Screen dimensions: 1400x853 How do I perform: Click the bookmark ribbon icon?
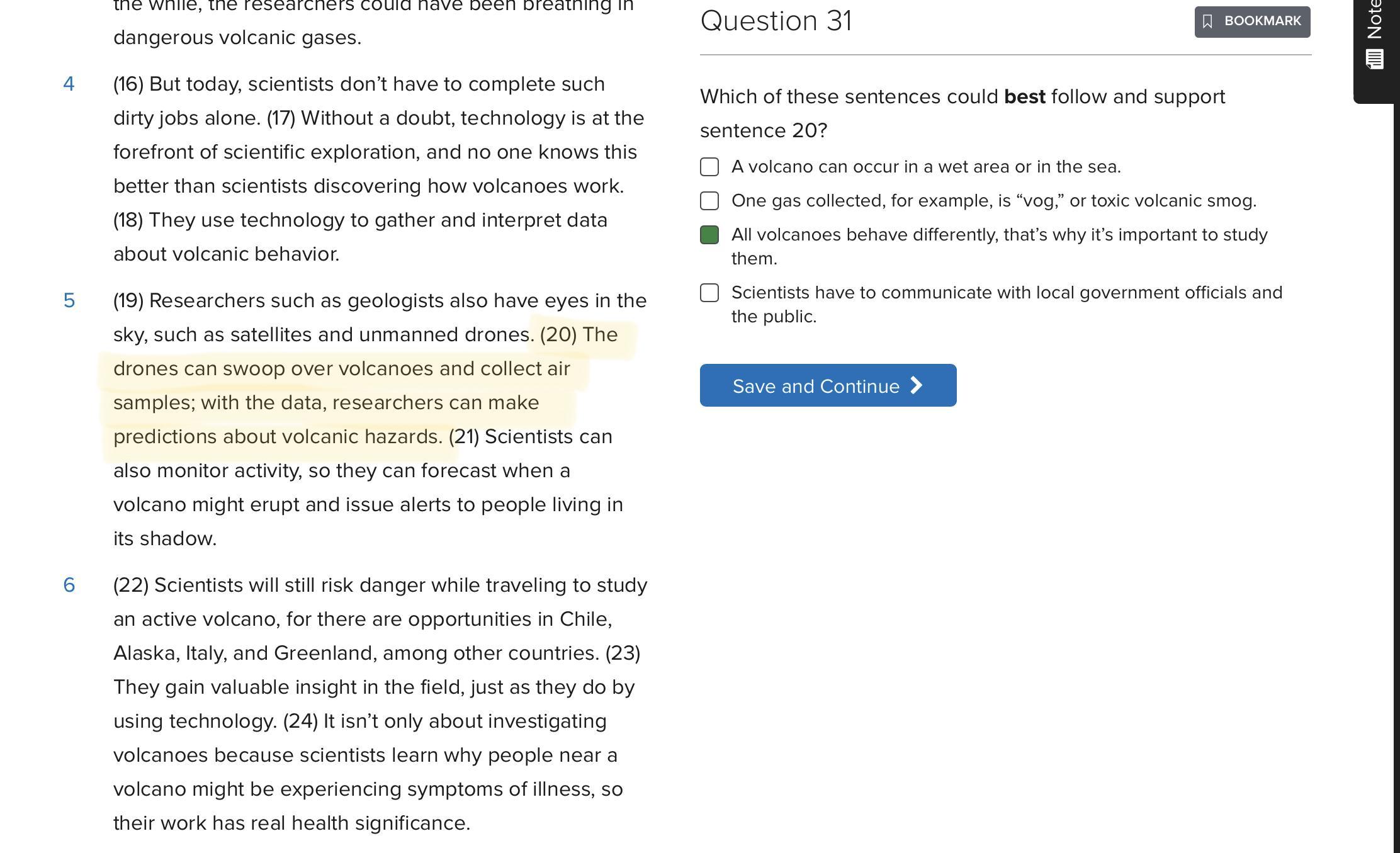point(1207,21)
